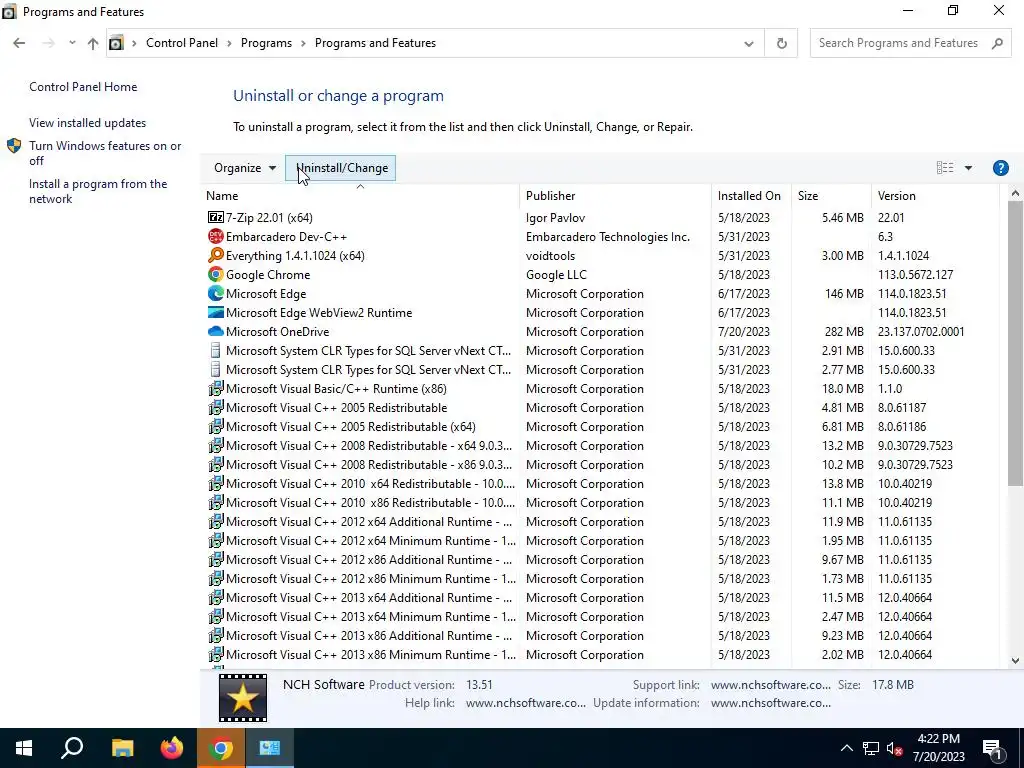
Task: Sort by the Size column header
Action: 831,195
